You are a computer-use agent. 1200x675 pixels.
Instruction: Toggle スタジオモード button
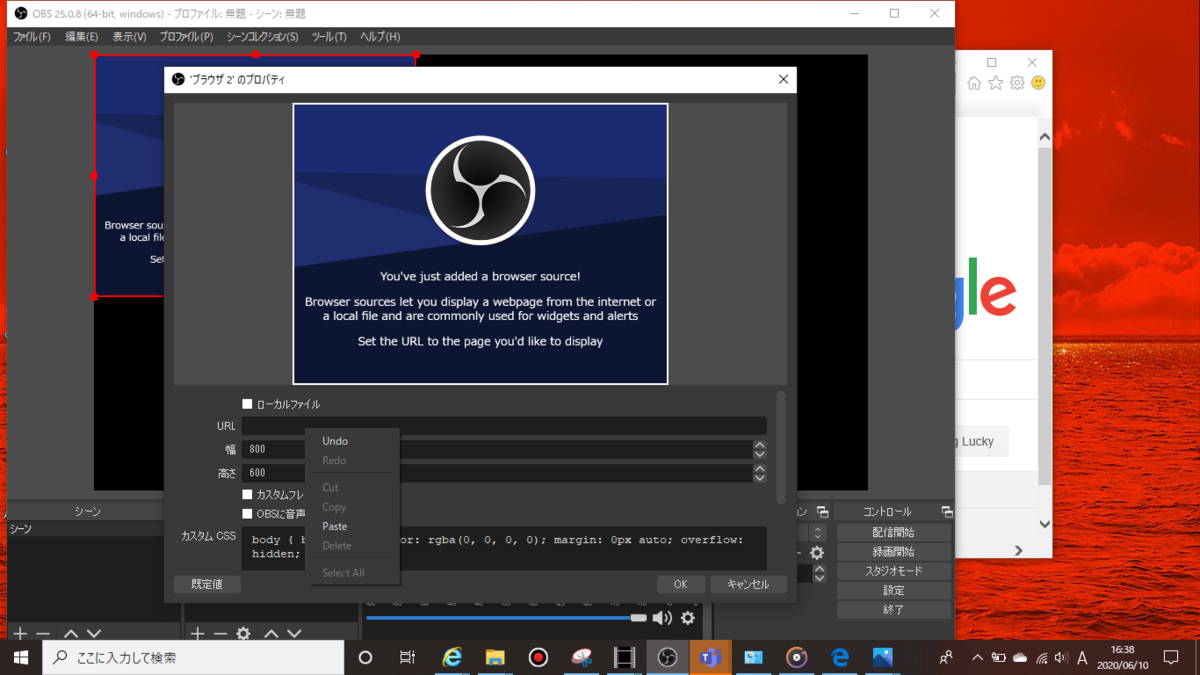[894, 571]
